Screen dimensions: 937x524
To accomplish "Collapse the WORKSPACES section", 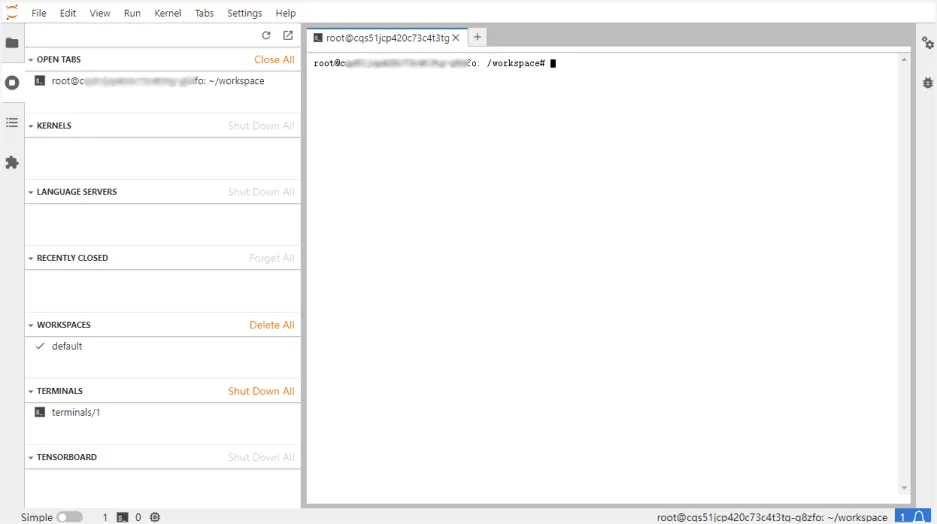I will tap(30, 325).
